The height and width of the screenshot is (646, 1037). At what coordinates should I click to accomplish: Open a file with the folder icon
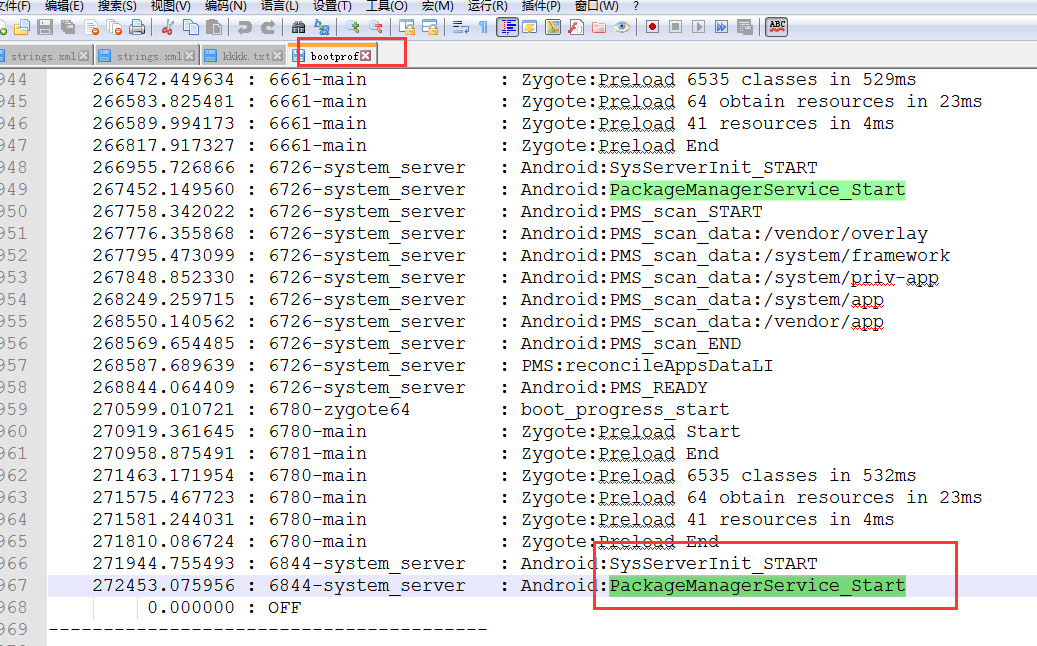point(22,27)
